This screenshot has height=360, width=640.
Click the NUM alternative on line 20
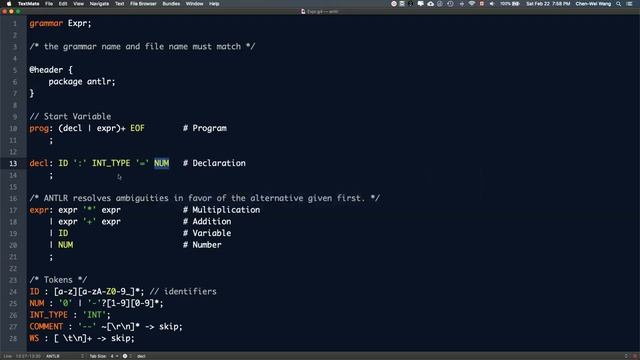(65, 245)
